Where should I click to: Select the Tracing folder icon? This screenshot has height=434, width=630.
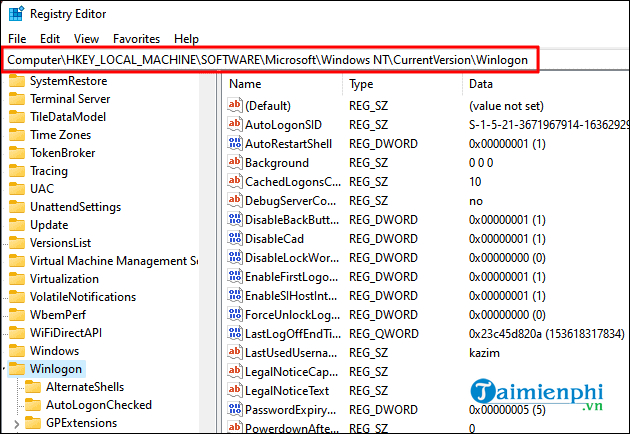pyautogui.click(x=17, y=171)
